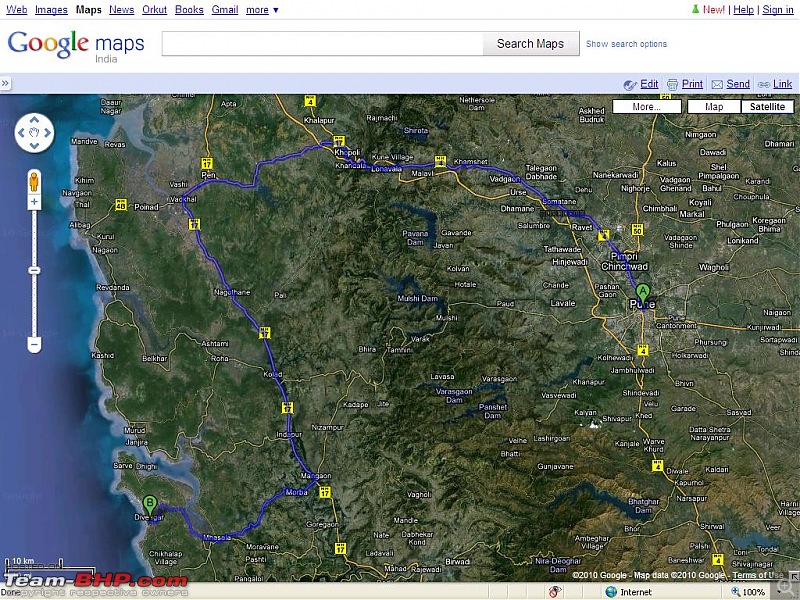This screenshot has width=800, height=600.
Task: Click the Print link
Action: (692, 84)
